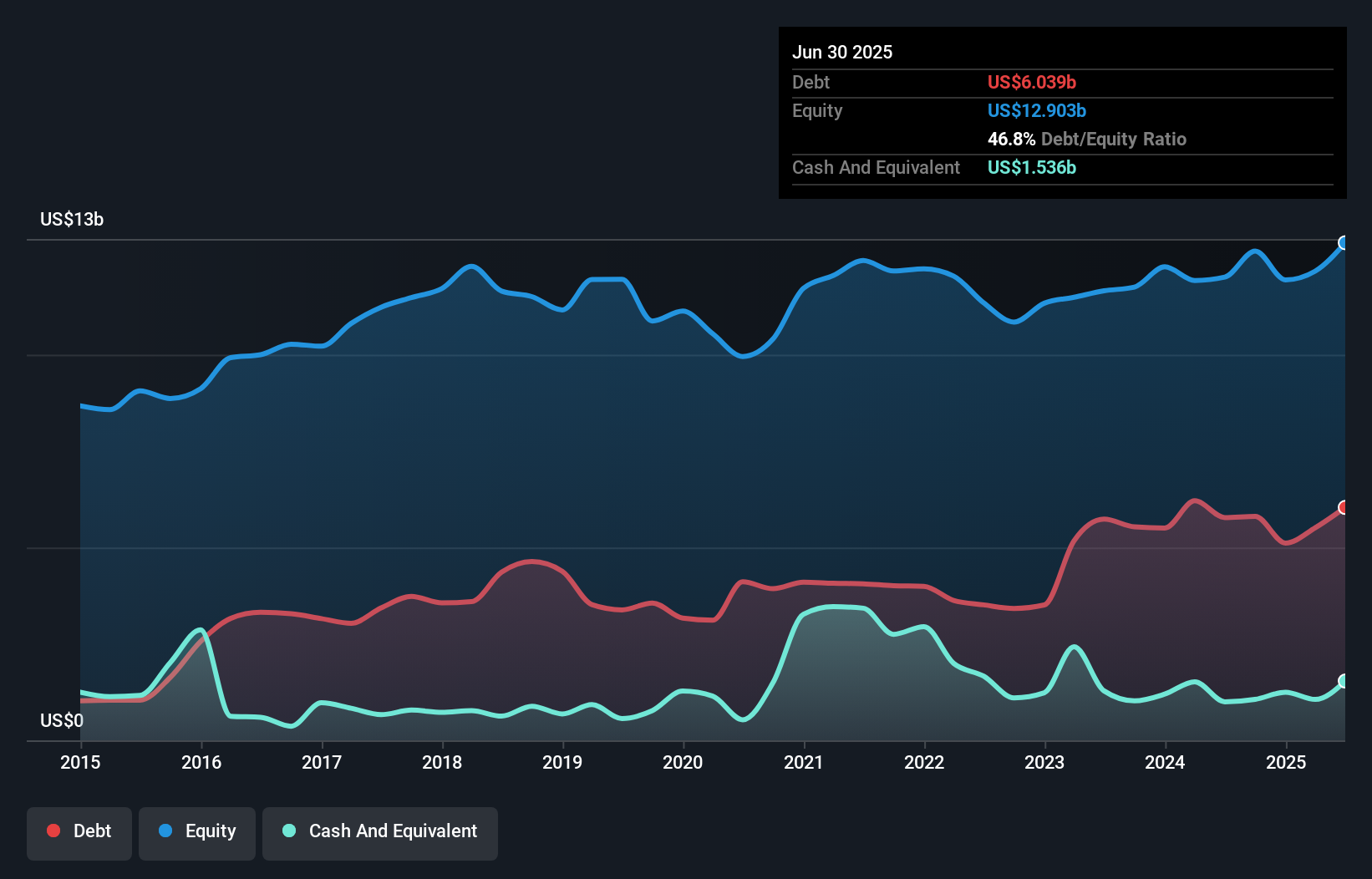Click the red Debt legend dot
This screenshot has width=1372, height=879.
pyautogui.click(x=52, y=830)
